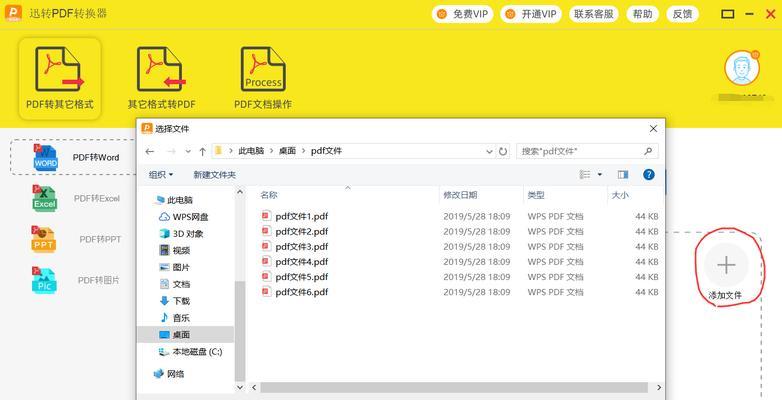This screenshot has width=782, height=400.
Task: Toggle the preview pane icon
Action: [623, 175]
